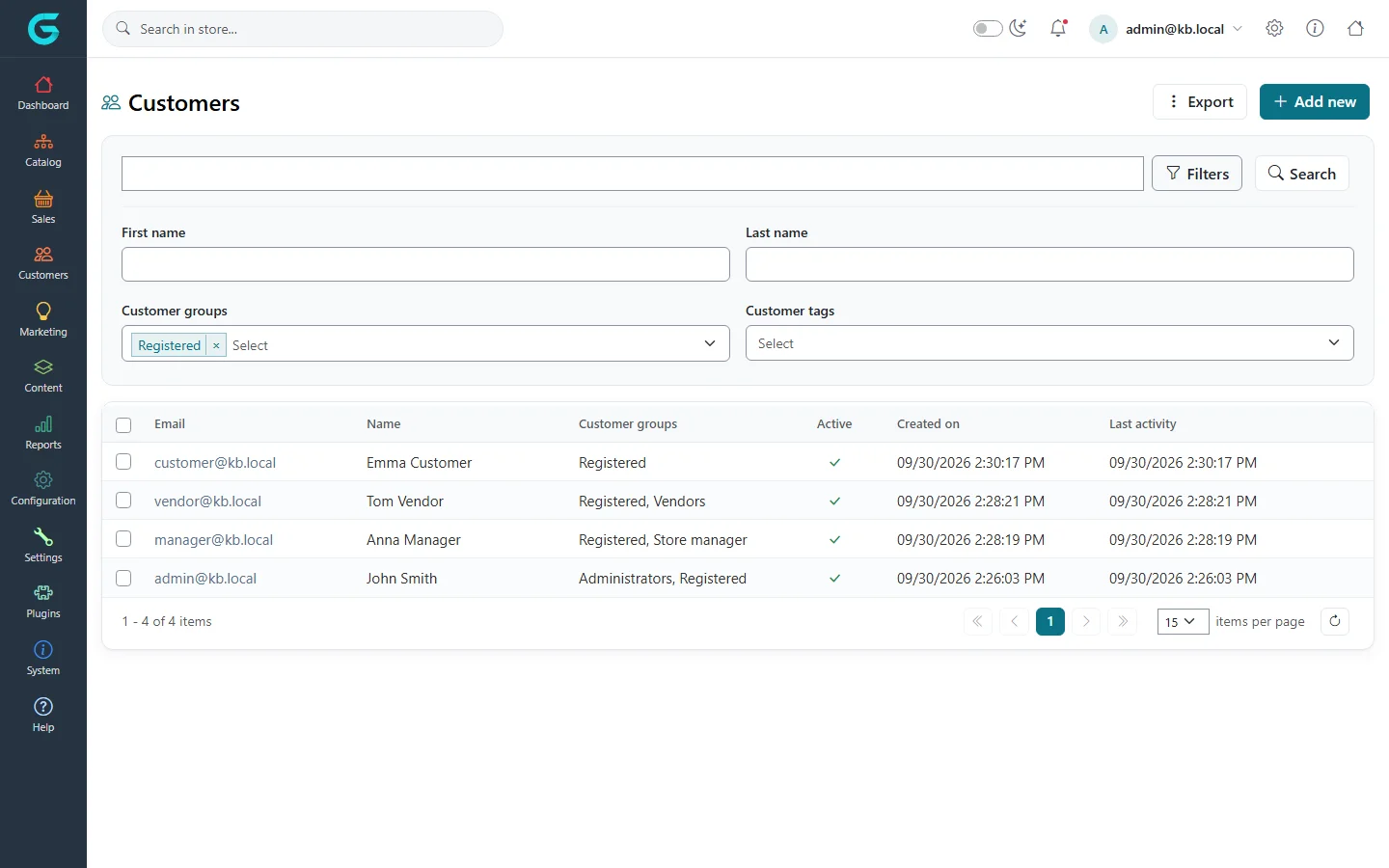
Task: Check the select-all checkbox in table header
Action: click(123, 424)
